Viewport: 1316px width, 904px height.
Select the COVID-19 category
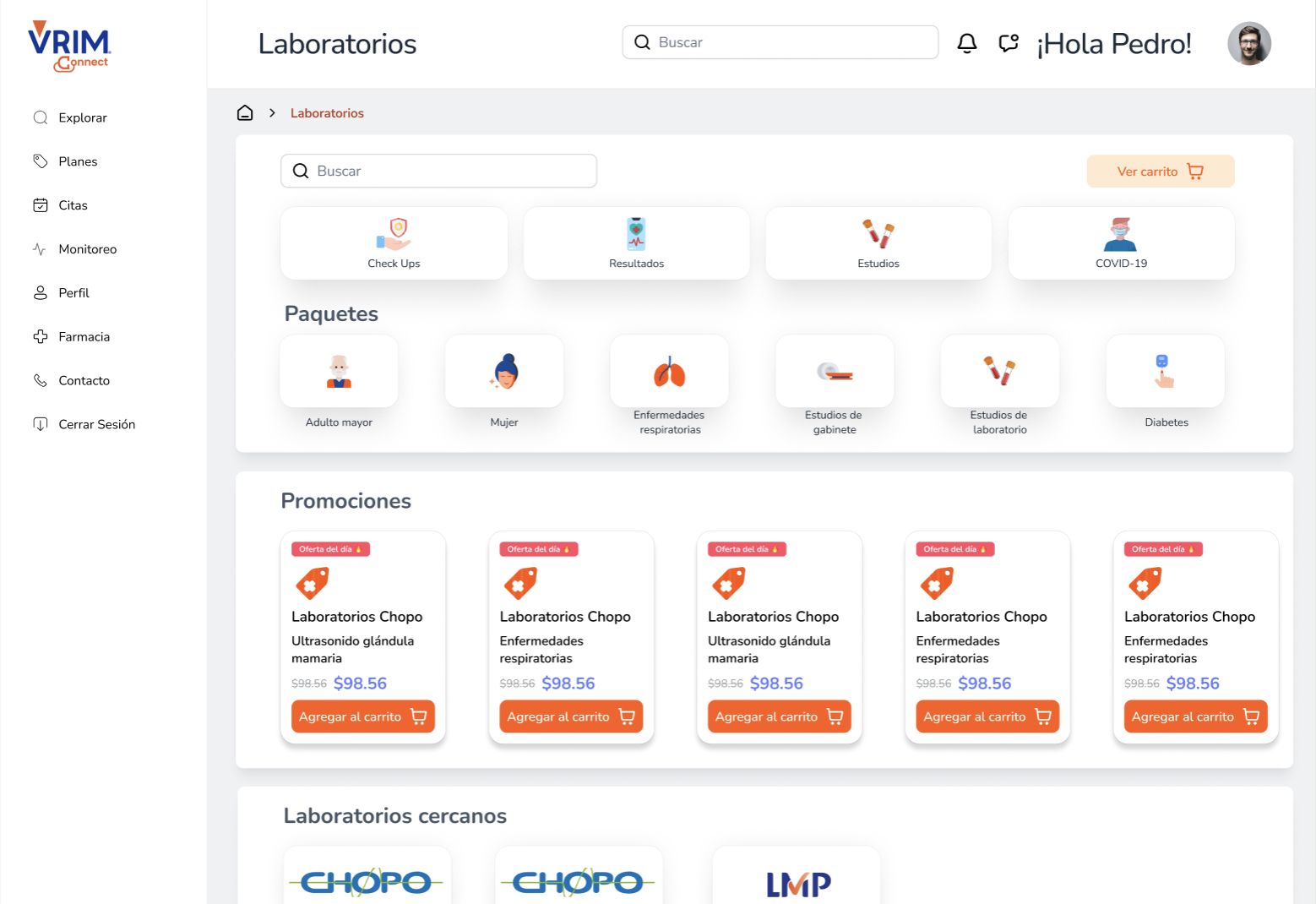click(1121, 243)
